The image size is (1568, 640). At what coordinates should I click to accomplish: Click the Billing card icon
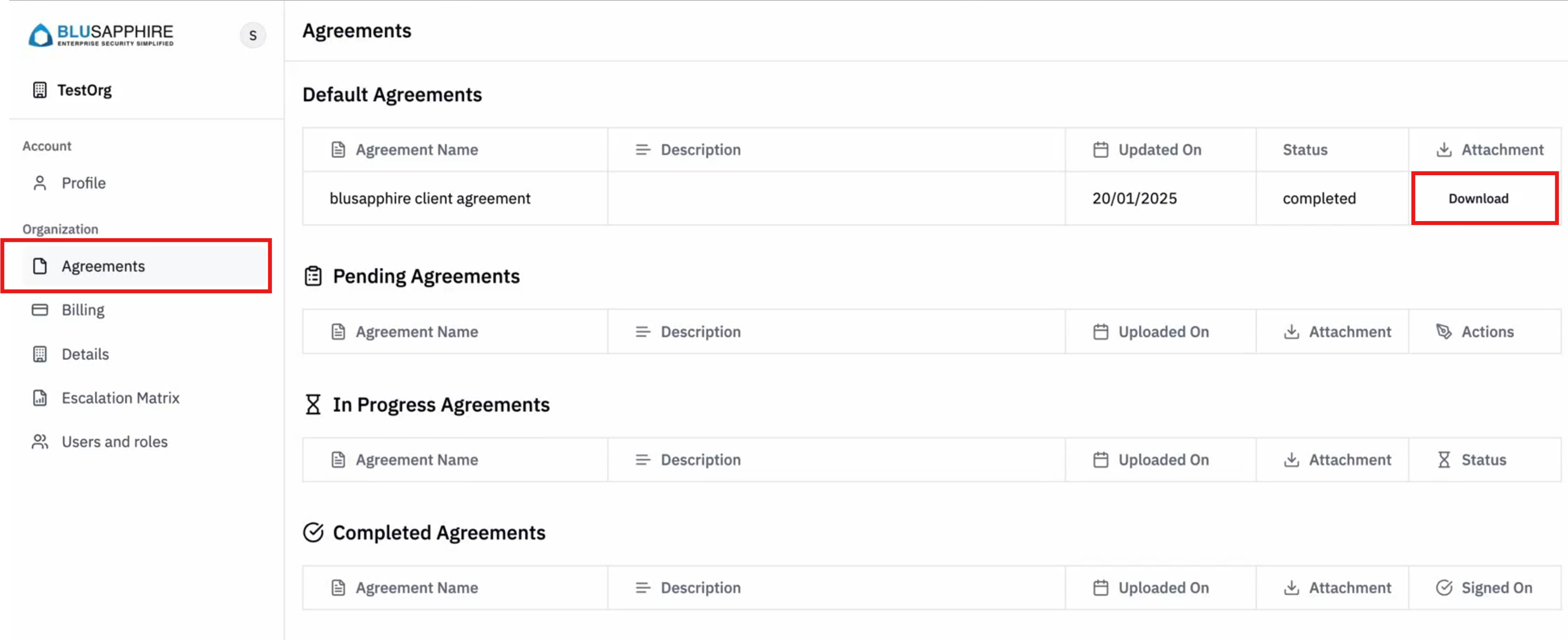click(39, 310)
